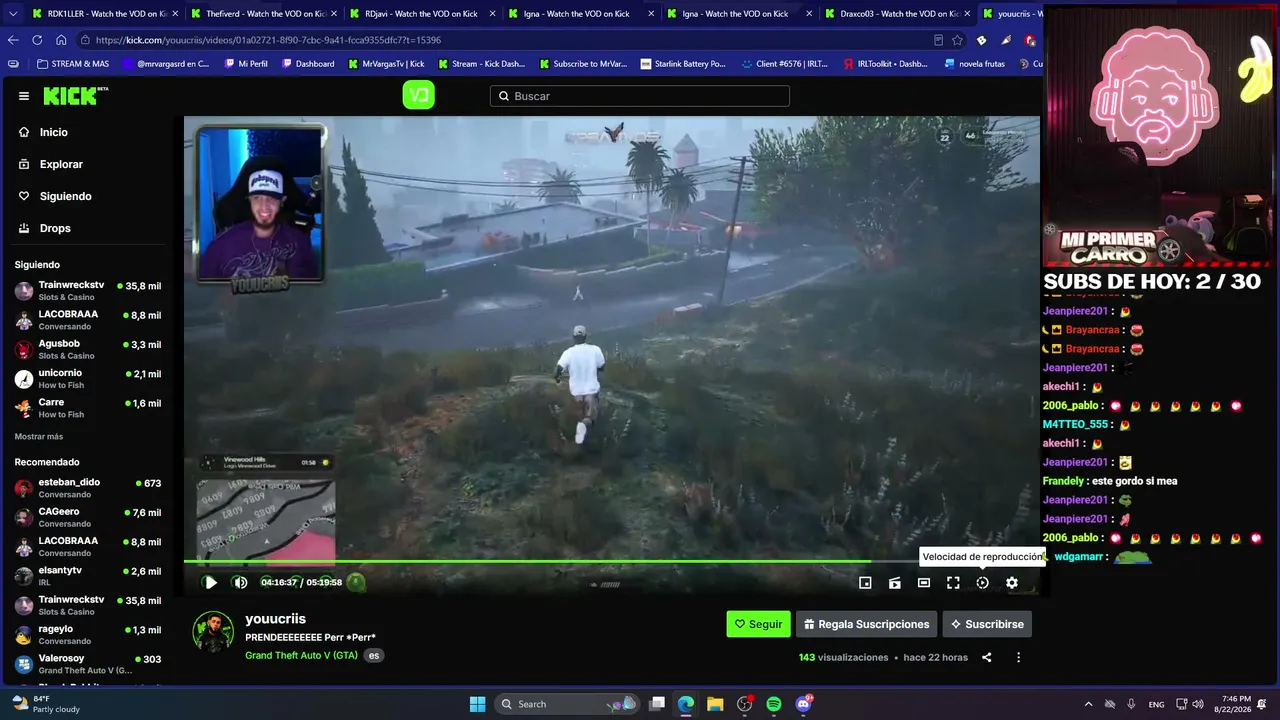Follow youucriis with the Seguir button
This screenshot has width=1280, height=720.
[x=758, y=624]
